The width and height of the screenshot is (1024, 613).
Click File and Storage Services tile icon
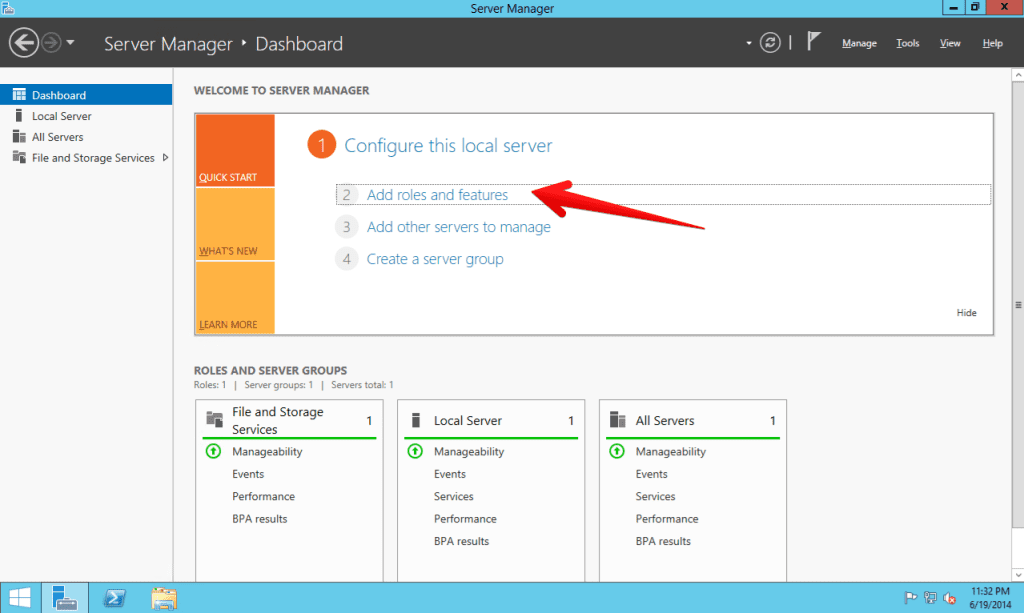tap(214, 418)
